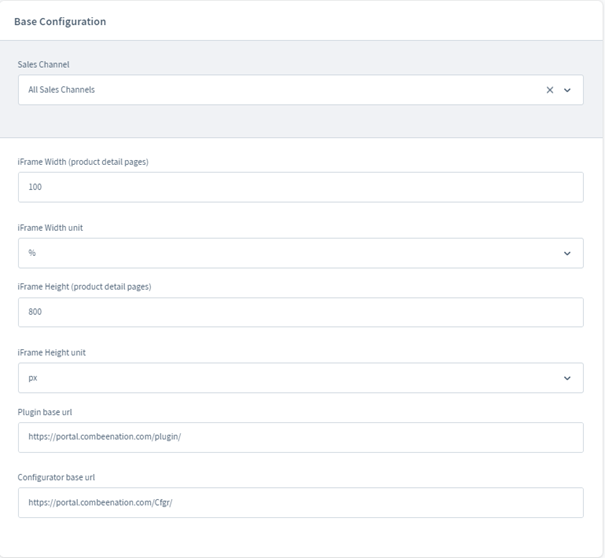Clear the Sales Channel selection with X

click(x=549, y=90)
